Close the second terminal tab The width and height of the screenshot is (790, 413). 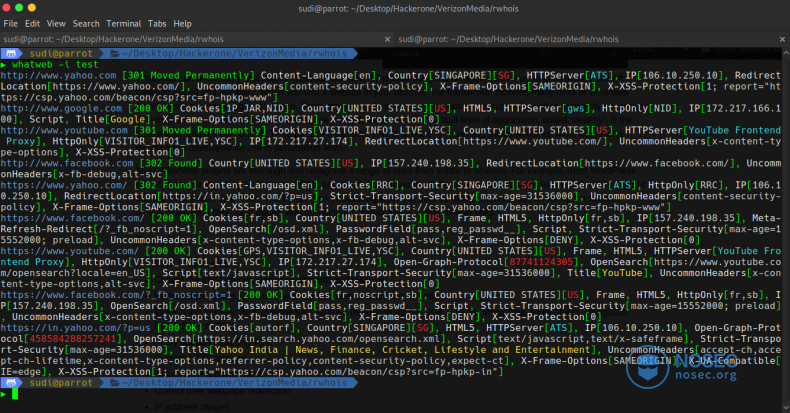[782, 39]
